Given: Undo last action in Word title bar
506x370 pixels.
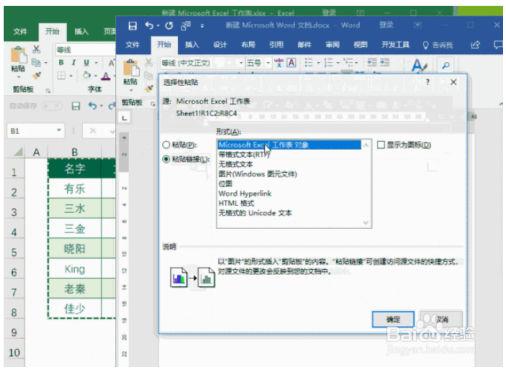Looking at the screenshot, I should point(149,26).
